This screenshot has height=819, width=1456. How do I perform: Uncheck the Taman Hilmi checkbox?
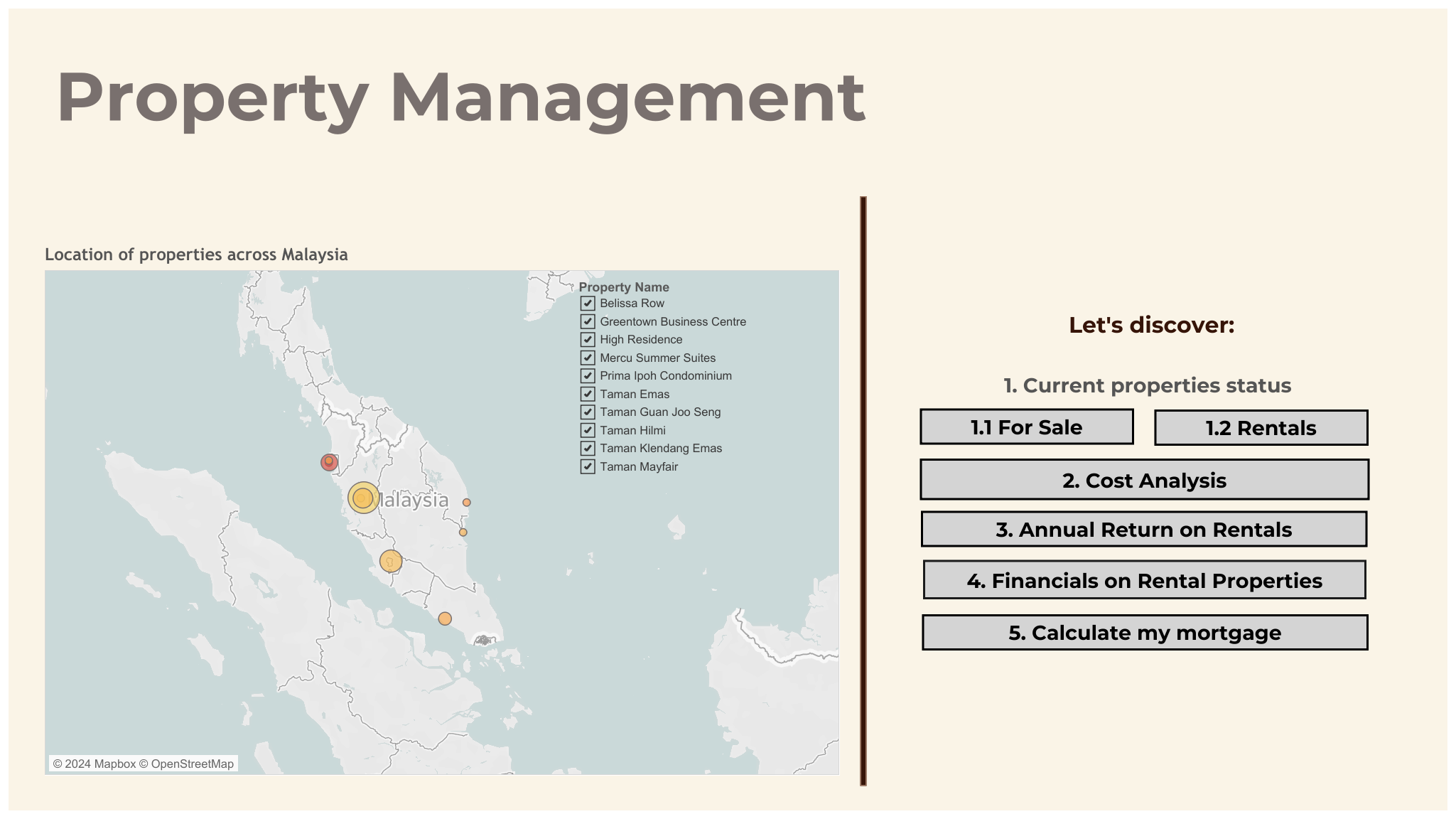[588, 430]
